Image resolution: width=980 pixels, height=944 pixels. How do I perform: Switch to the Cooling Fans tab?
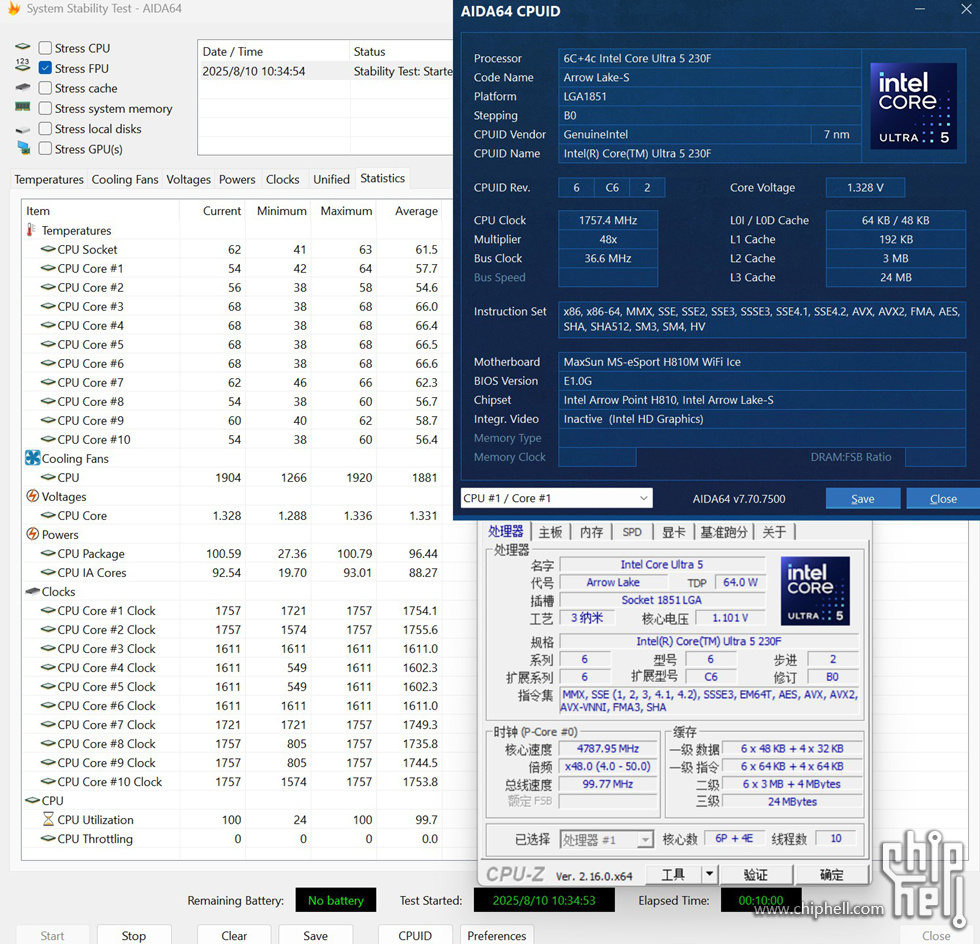[125, 179]
